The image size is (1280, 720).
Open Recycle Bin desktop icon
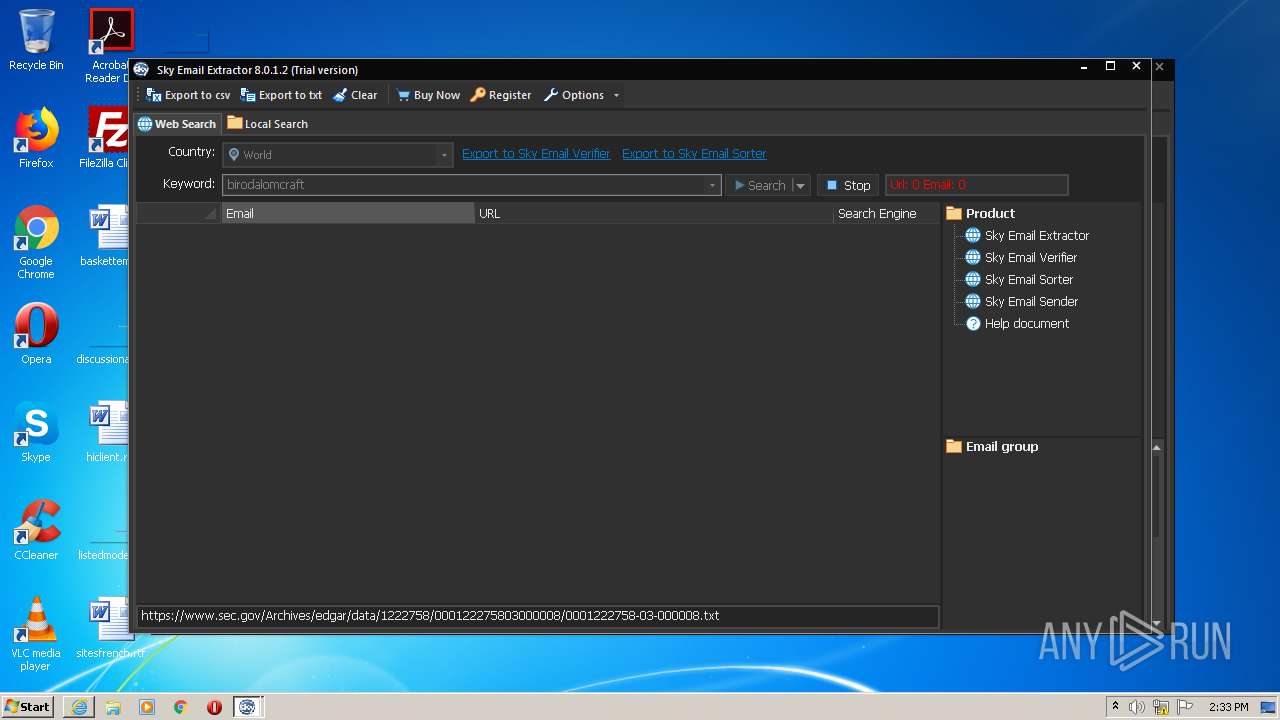(36, 41)
